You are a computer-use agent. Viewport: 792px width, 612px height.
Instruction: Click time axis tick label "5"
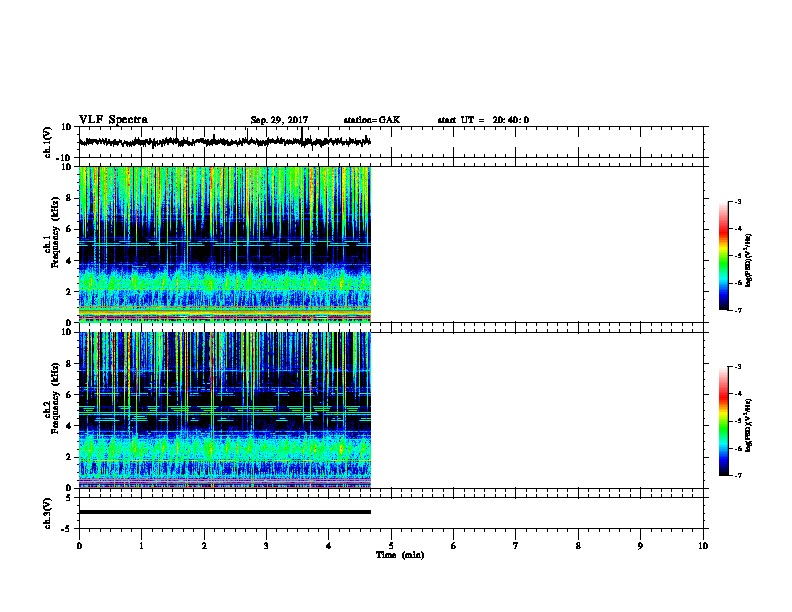pos(391,546)
